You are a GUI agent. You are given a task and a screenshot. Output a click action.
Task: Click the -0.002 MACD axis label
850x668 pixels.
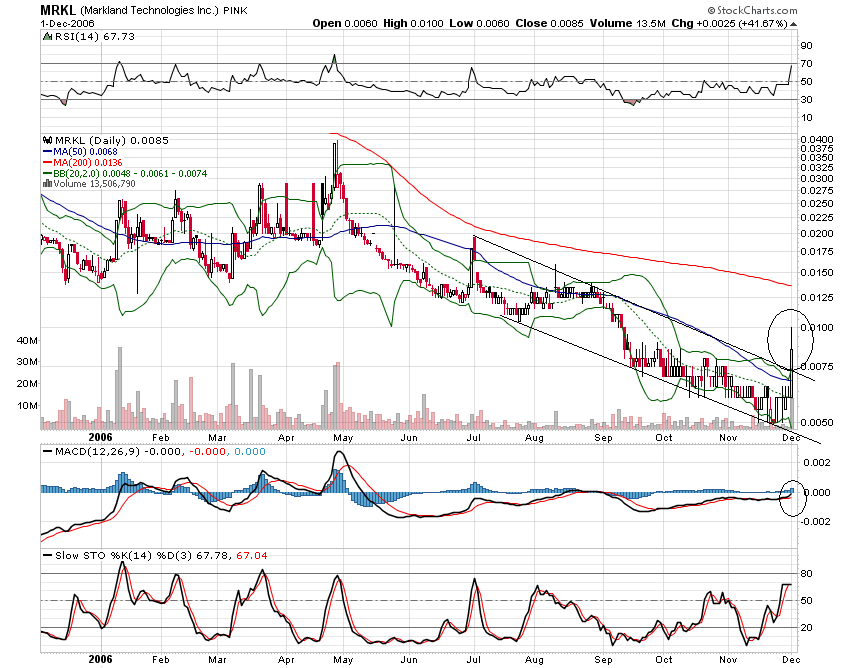tap(814, 522)
